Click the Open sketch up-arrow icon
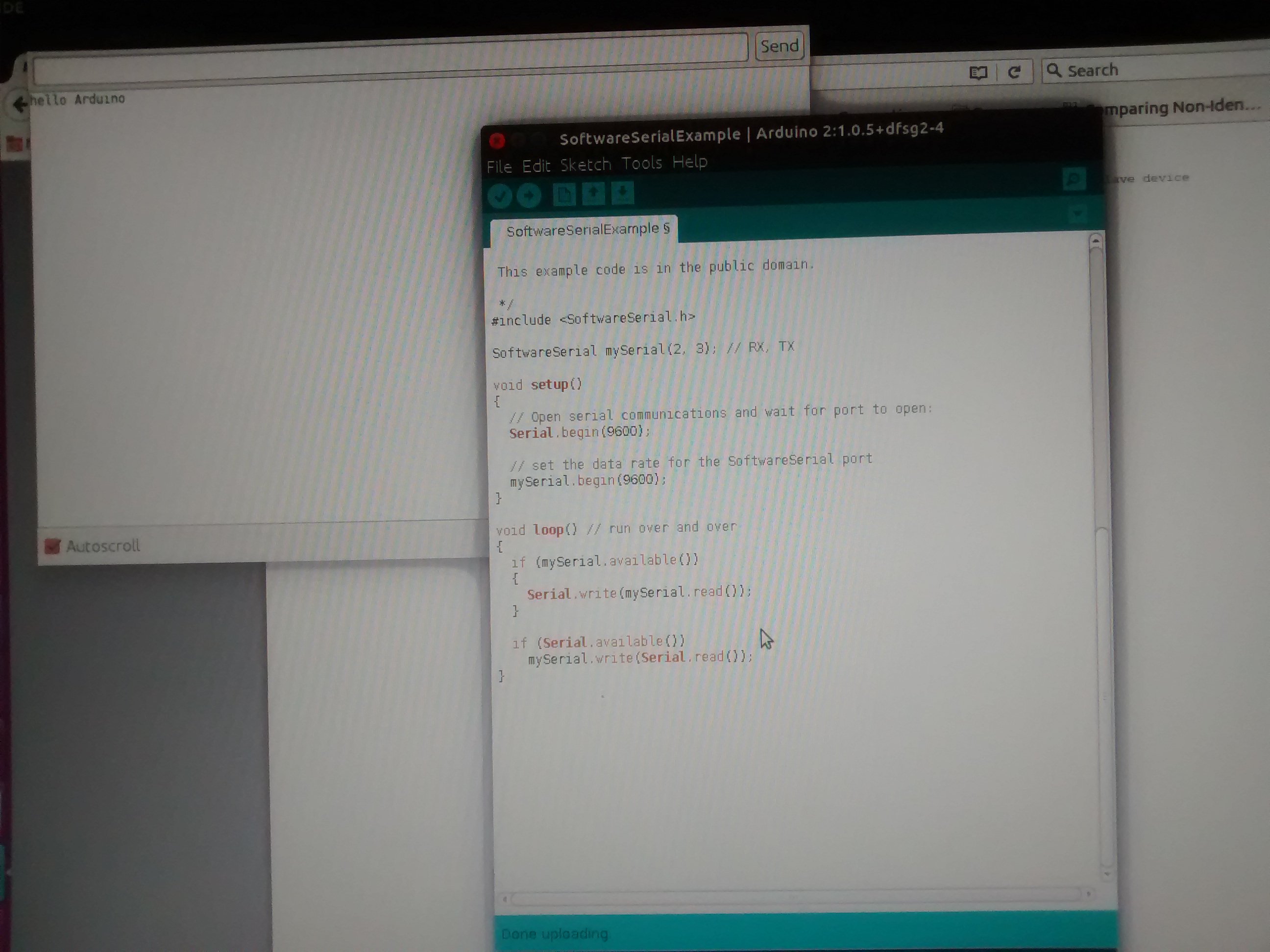This screenshot has width=1270, height=952. click(593, 193)
